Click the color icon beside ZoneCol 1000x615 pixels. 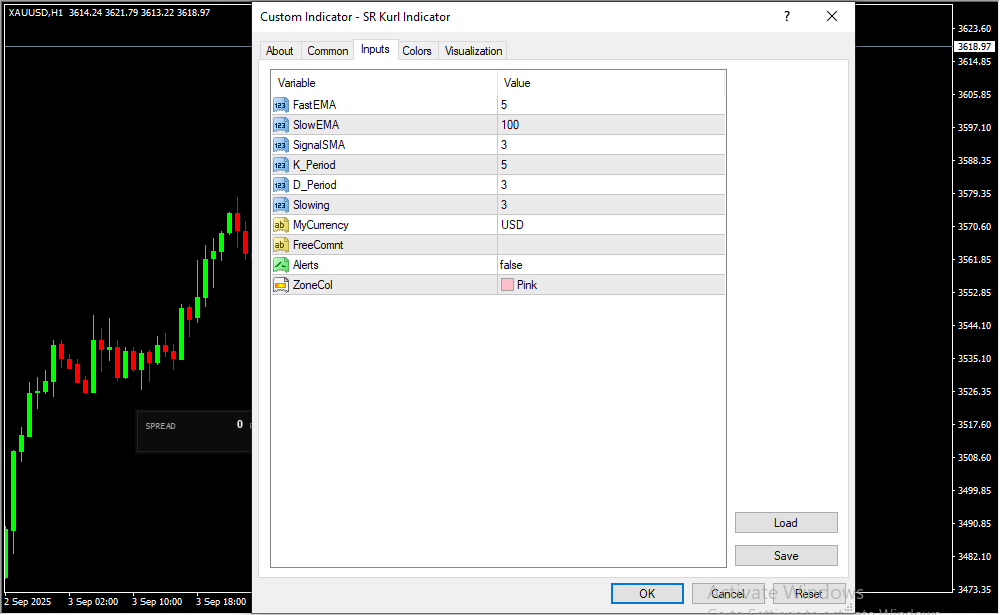[x=280, y=285]
